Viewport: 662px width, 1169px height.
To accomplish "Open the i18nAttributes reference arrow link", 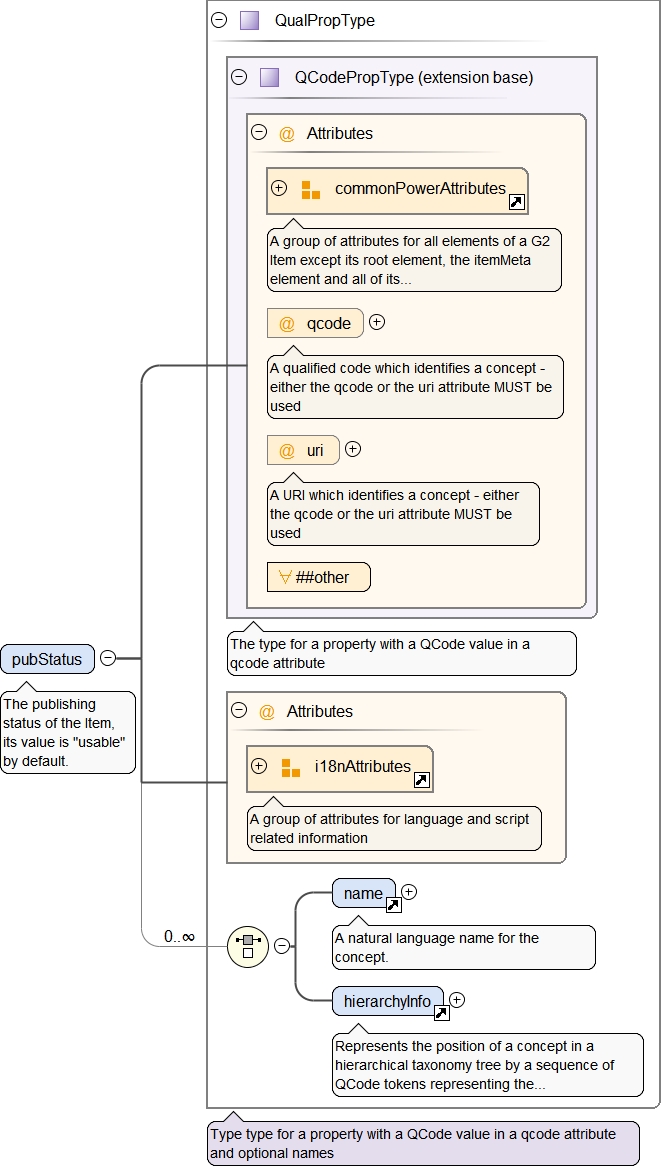I will coord(421,781).
